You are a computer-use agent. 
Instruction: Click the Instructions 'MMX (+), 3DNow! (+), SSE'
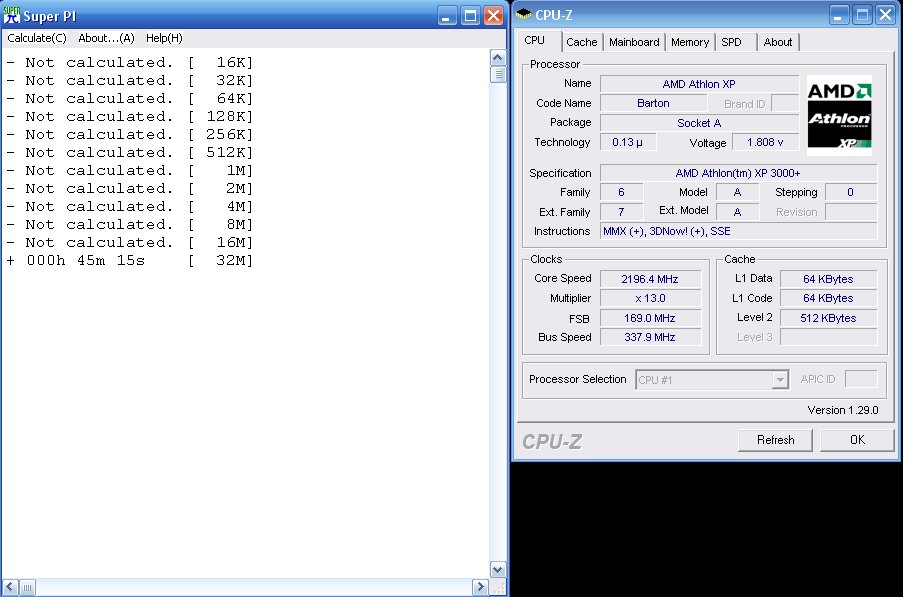pyautogui.click(x=738, y=231)
